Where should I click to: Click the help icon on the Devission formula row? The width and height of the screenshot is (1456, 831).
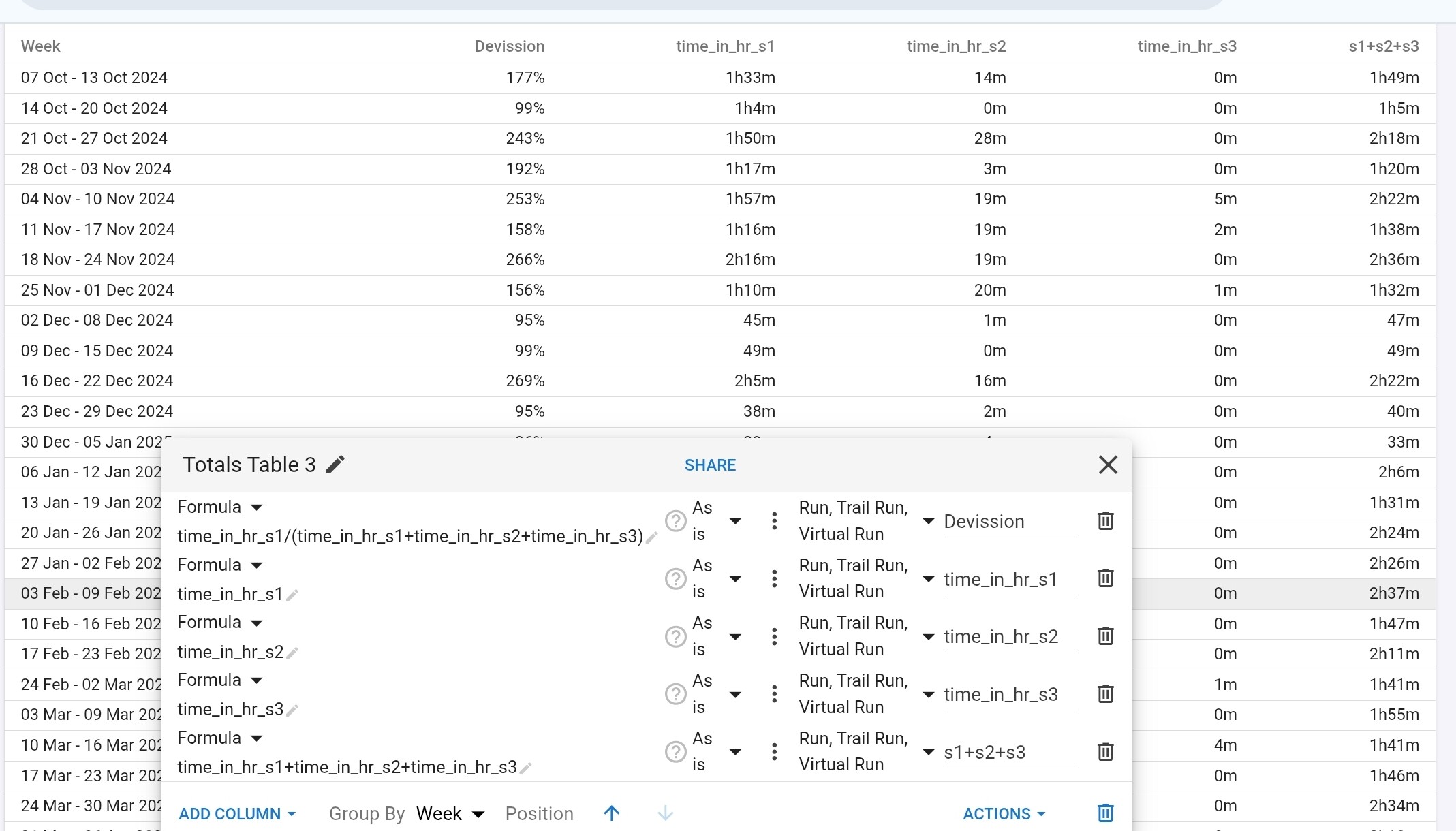(x=675, y=521)
